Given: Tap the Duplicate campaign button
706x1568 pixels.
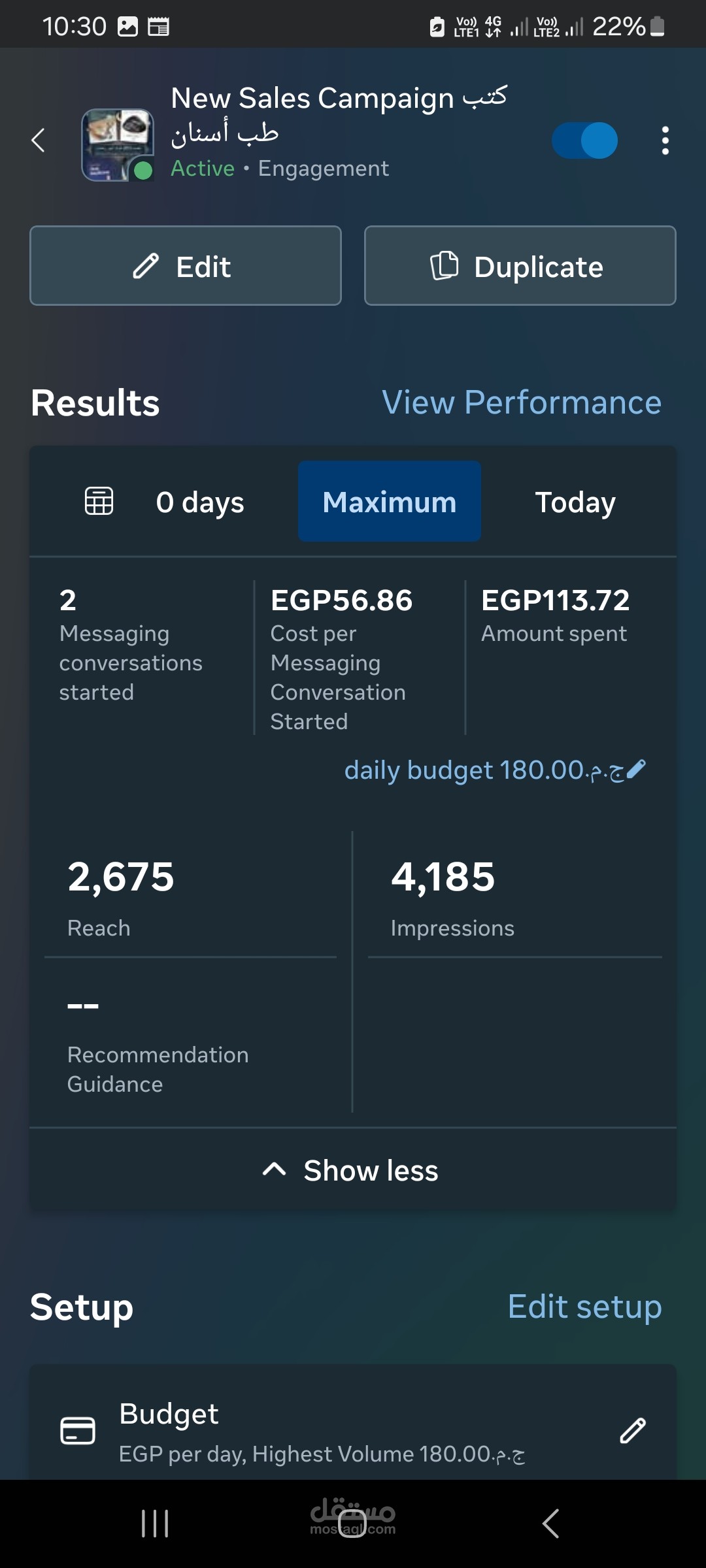Looking at the screenshot, I should 520,266.
